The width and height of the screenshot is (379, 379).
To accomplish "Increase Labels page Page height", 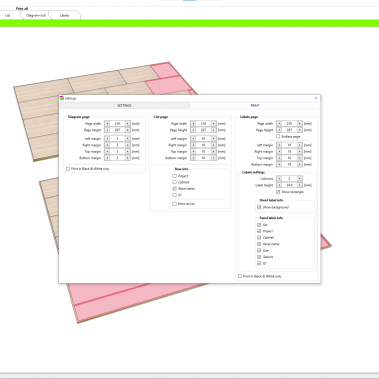I will (x=300, y=130).
